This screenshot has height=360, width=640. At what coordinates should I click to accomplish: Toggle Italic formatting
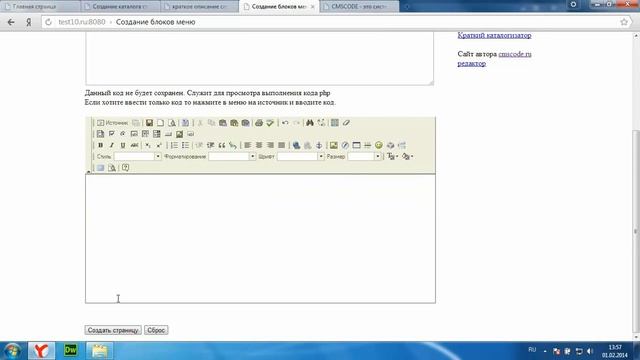[111, 145]
